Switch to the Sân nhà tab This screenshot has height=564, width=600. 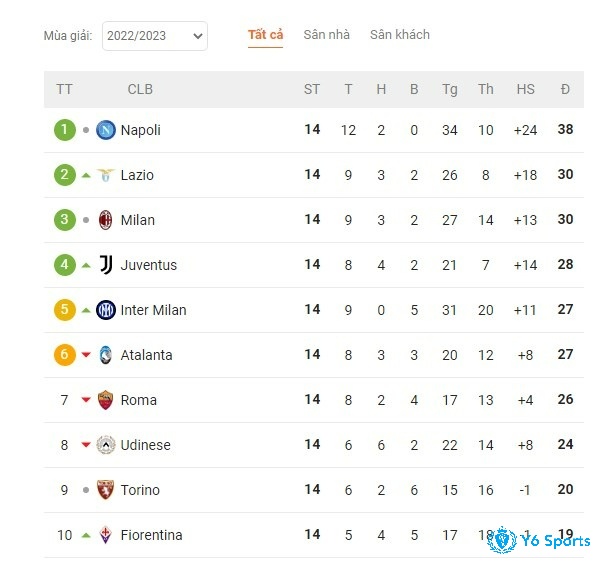click(x=326, y=35)
